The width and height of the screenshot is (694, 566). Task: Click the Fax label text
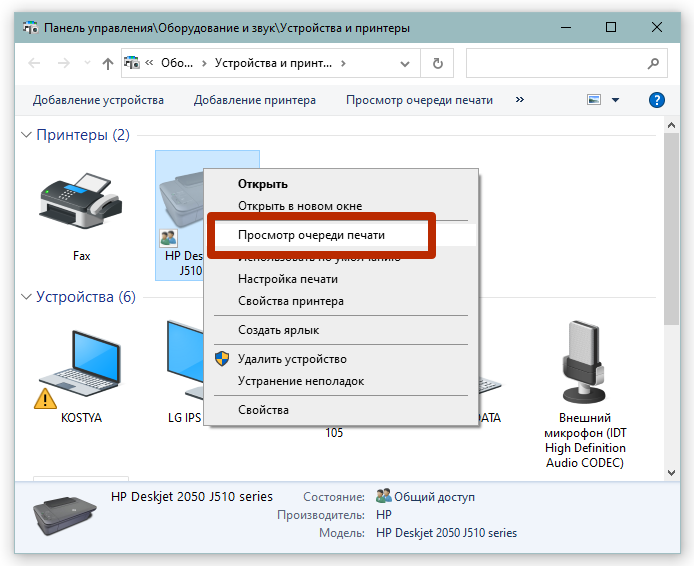pos(81,256)
